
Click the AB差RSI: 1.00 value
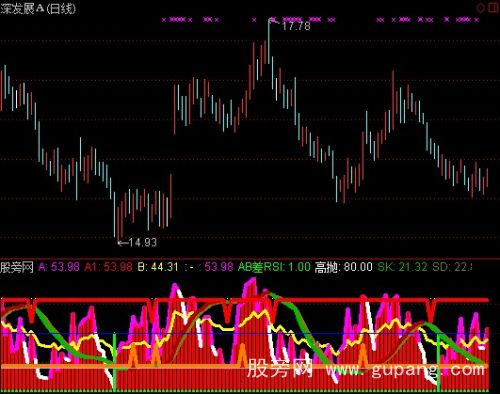(274, 267)
